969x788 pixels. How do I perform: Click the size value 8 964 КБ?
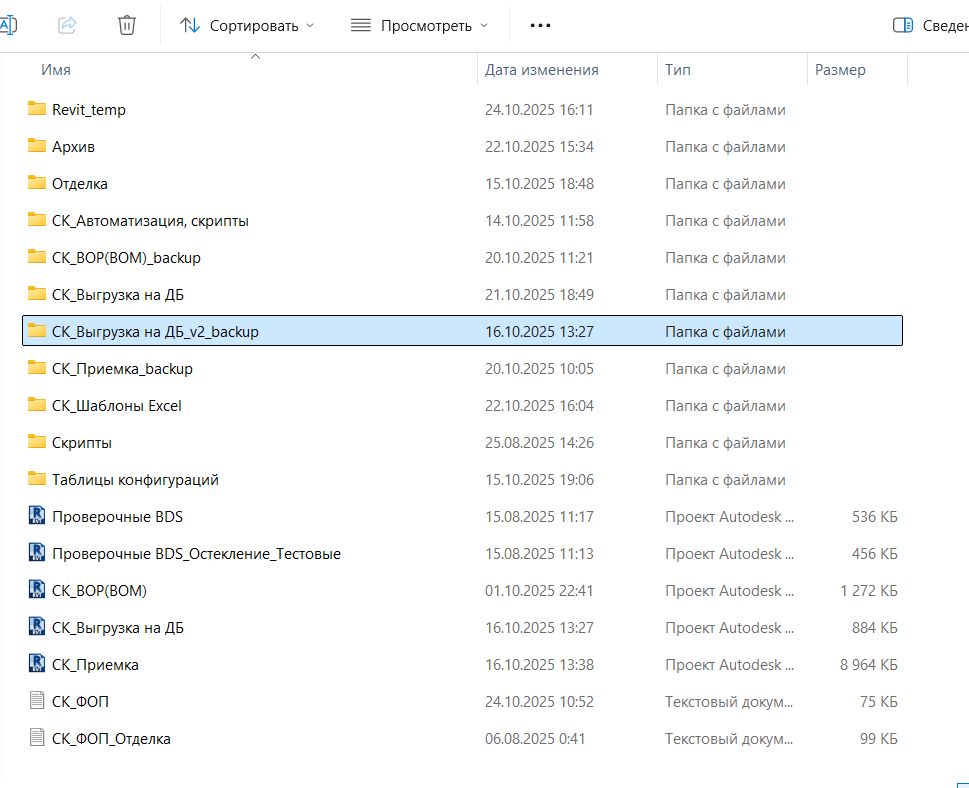coord(868,664)
